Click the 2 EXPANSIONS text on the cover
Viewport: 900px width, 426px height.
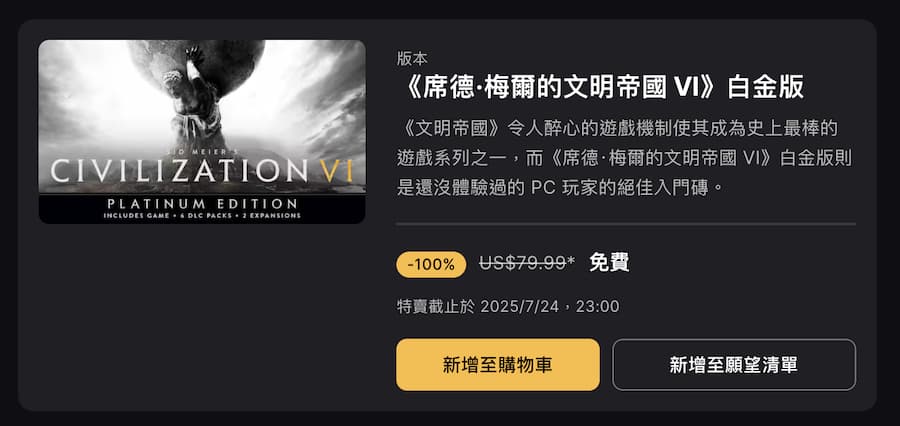point(275,216)
